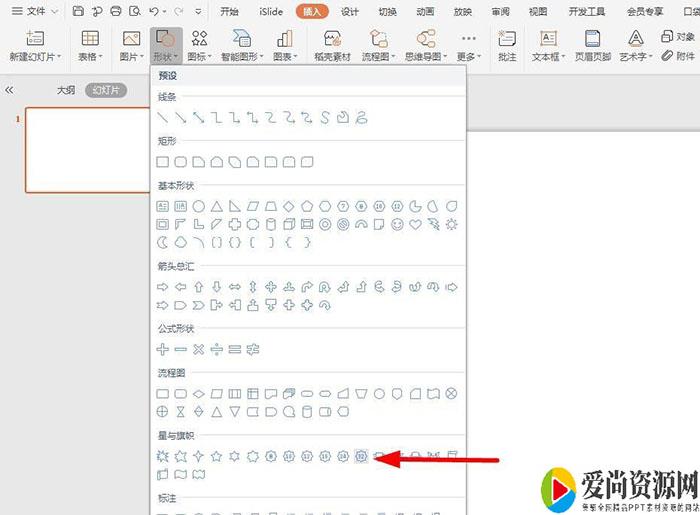Select the 32-point star shape

click(x=362, y=456)
